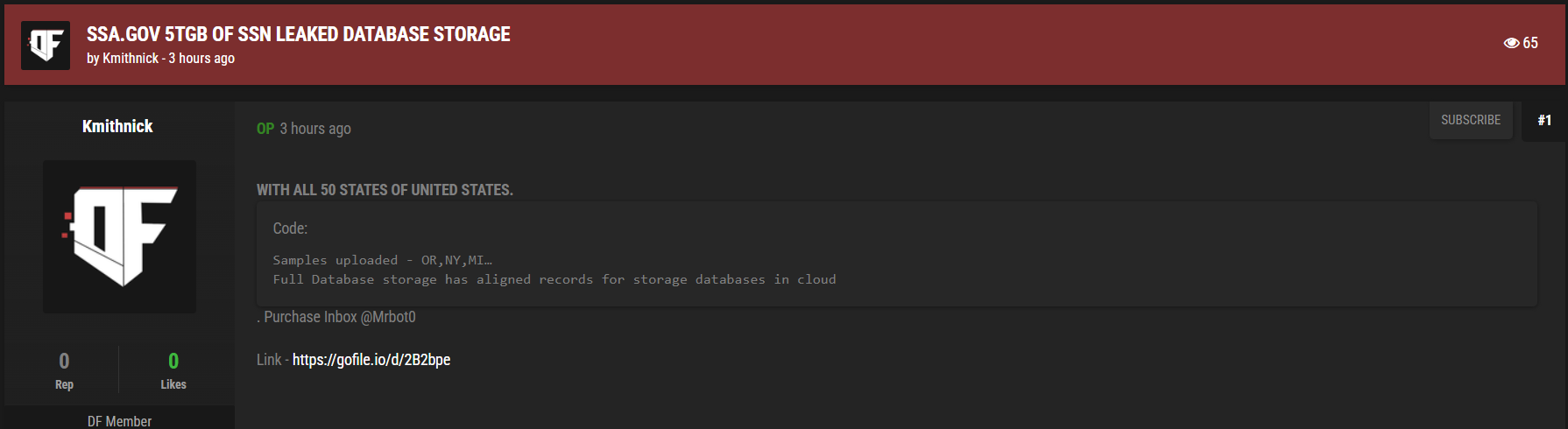Click the 3 hours ago post timestamp

pyautogui.click(x=315, y=129)
